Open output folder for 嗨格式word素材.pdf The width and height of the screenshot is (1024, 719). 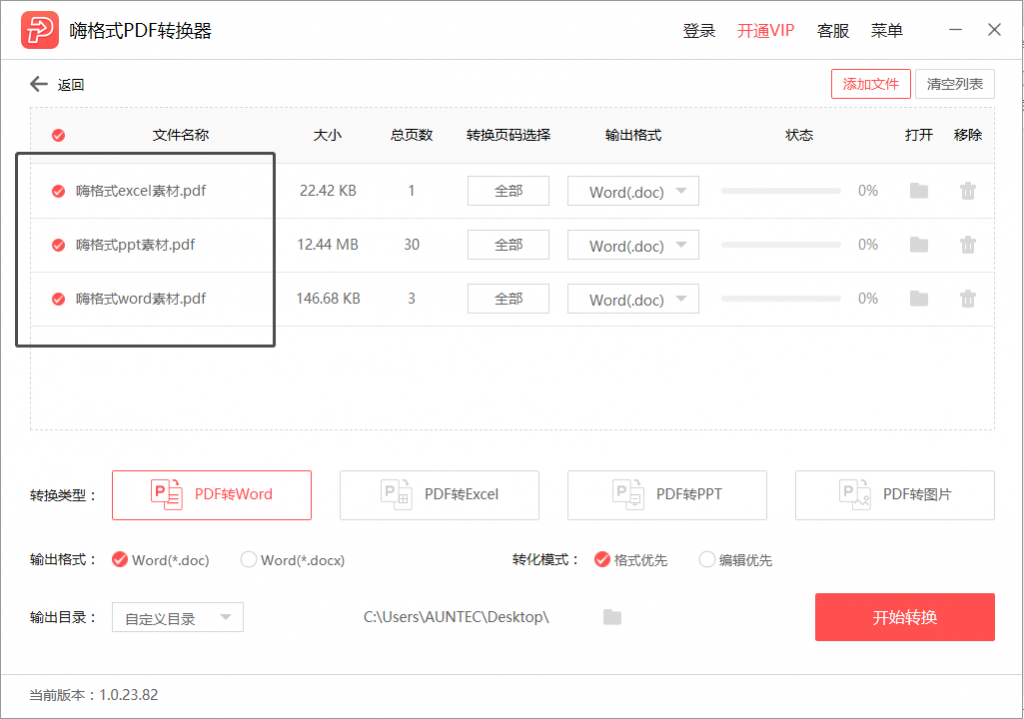click(x=919, y=298)
